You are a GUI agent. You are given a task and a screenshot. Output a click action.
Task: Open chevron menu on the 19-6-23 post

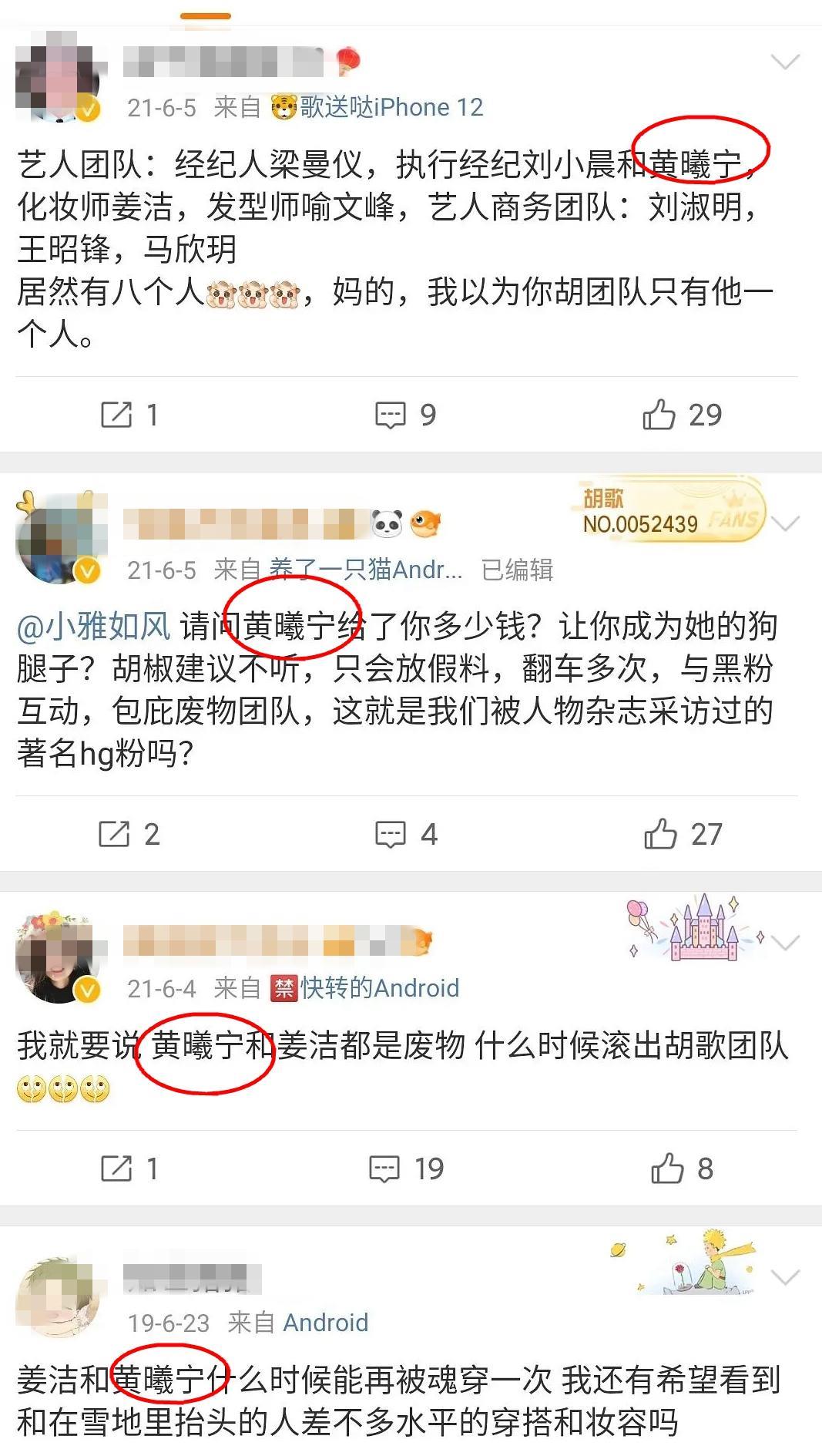pos(785,1278)
